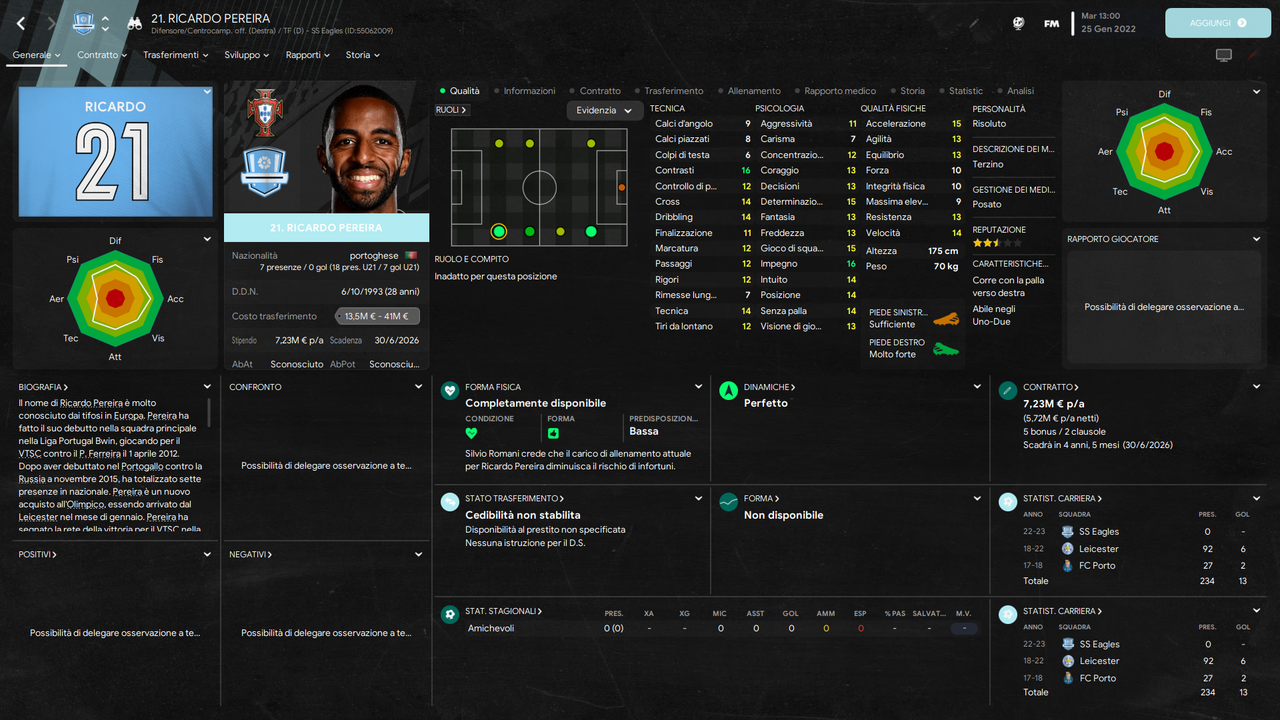
Task: Click the club switcher up/down arrows
Action: click(x=105, y=23)
